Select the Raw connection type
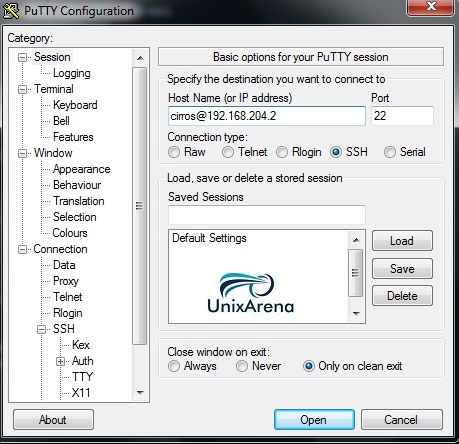 point(174,152)
